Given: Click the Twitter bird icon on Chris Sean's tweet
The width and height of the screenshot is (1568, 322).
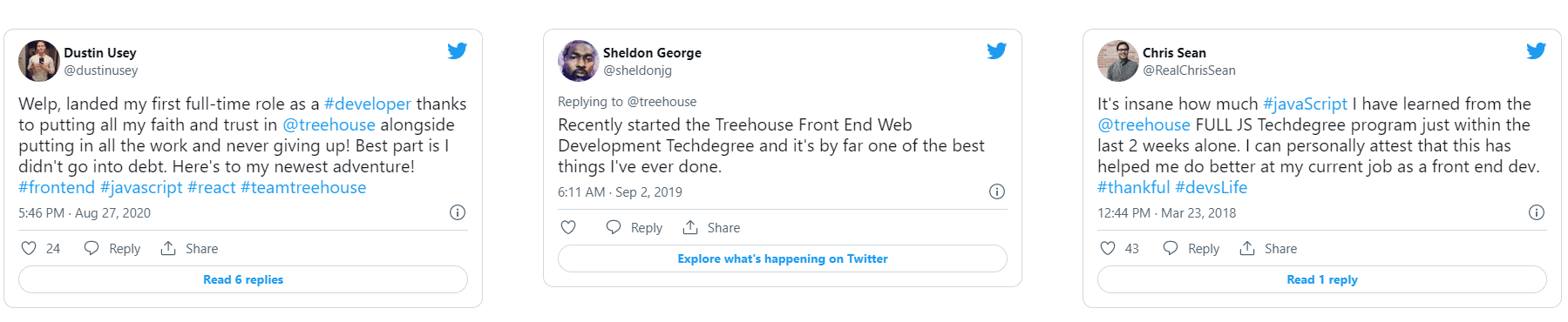Looking at the screenshot, I should (x=1536, y=50).
